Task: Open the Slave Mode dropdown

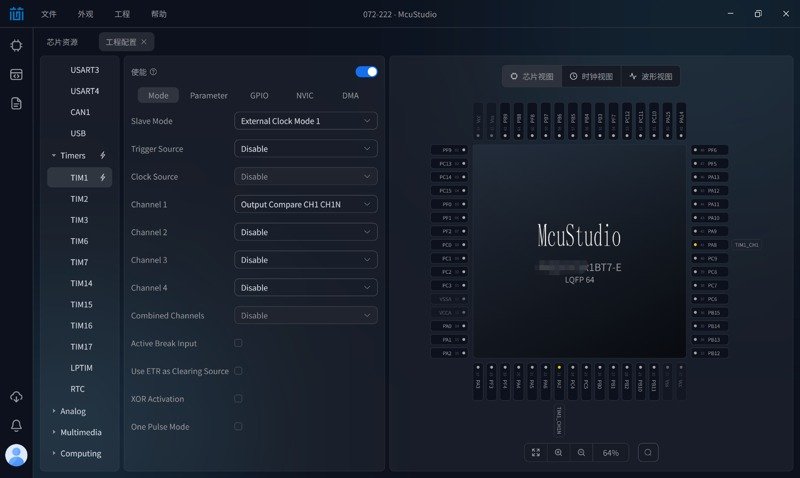Action: pyautogui.click(x=306, y=121)
